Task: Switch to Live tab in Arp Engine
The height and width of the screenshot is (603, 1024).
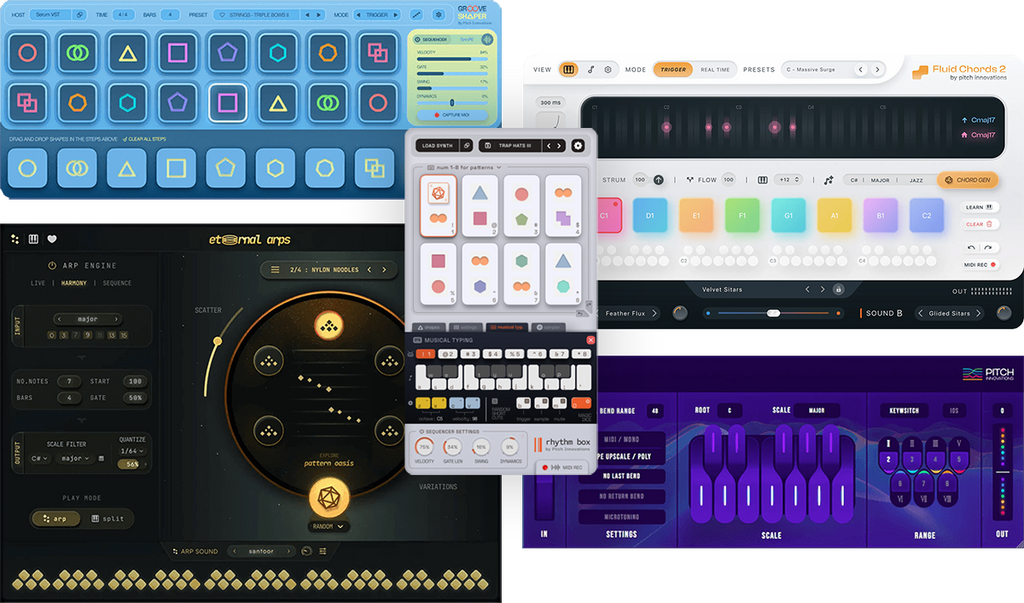Action: pyautogui.click(x=38, y=283)
